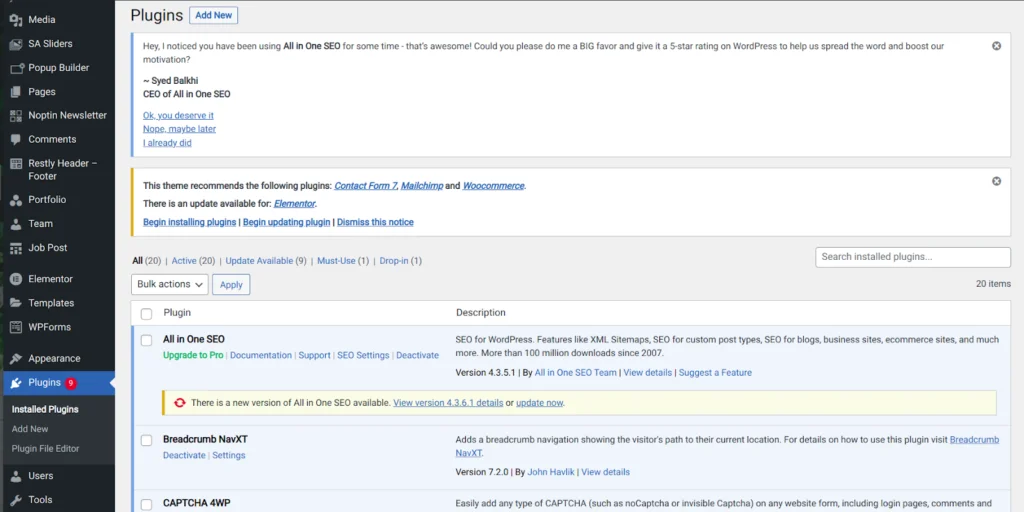Viewport: 1024px width, 512px height.
Task: Click the Restly Header – Footer icon
Action: tap(16, 164)
